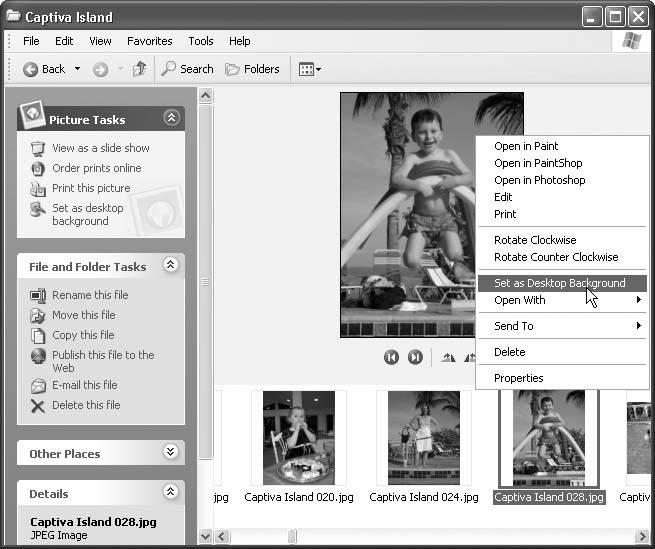This screenshot has width=655, height=549.
Task: Open the Favorites menu
Action: click(149, 41)
